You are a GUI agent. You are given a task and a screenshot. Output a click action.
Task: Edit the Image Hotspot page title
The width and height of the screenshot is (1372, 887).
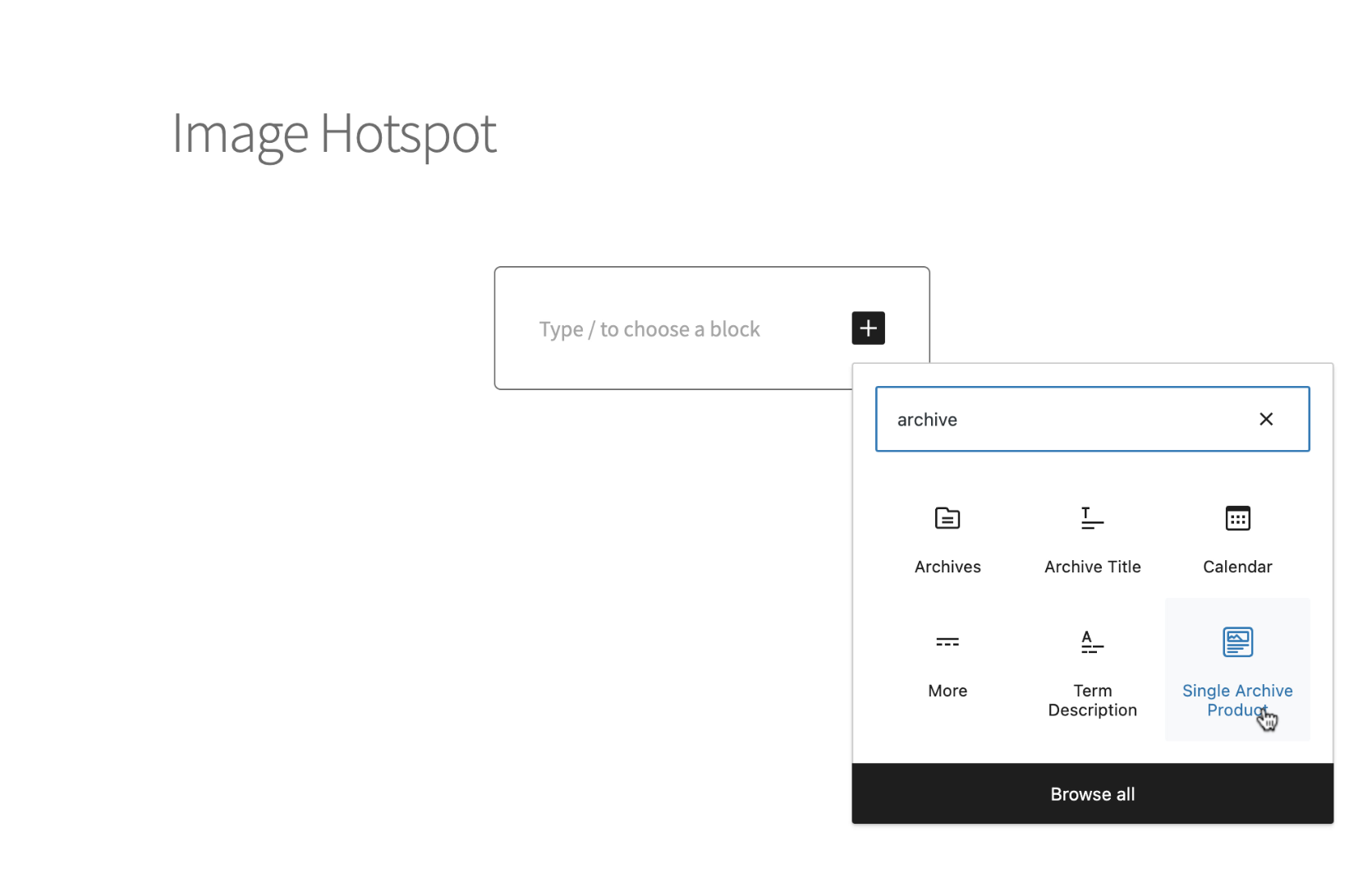click(x=334, y=134)
